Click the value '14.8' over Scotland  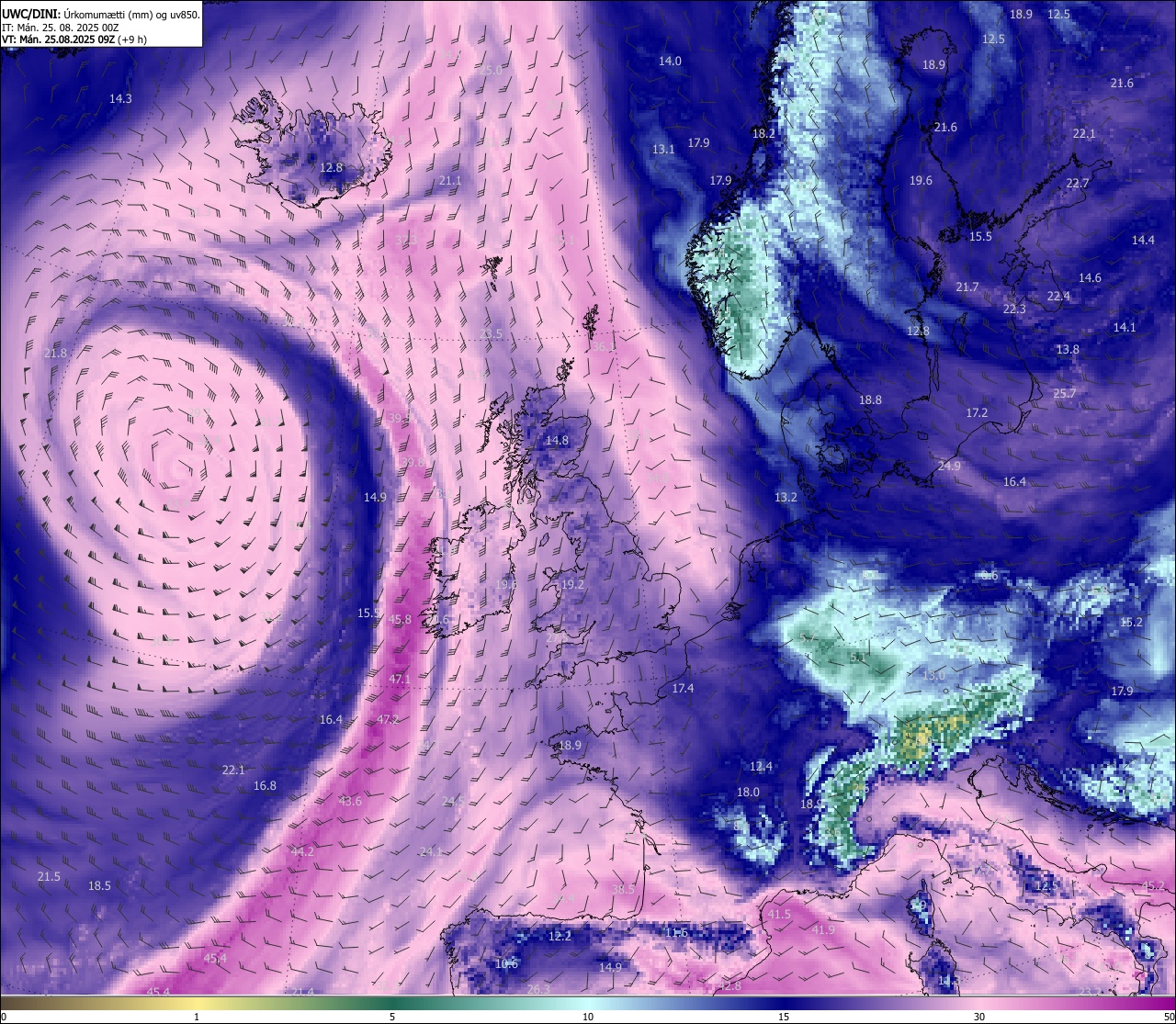click(x=557, y=441)
